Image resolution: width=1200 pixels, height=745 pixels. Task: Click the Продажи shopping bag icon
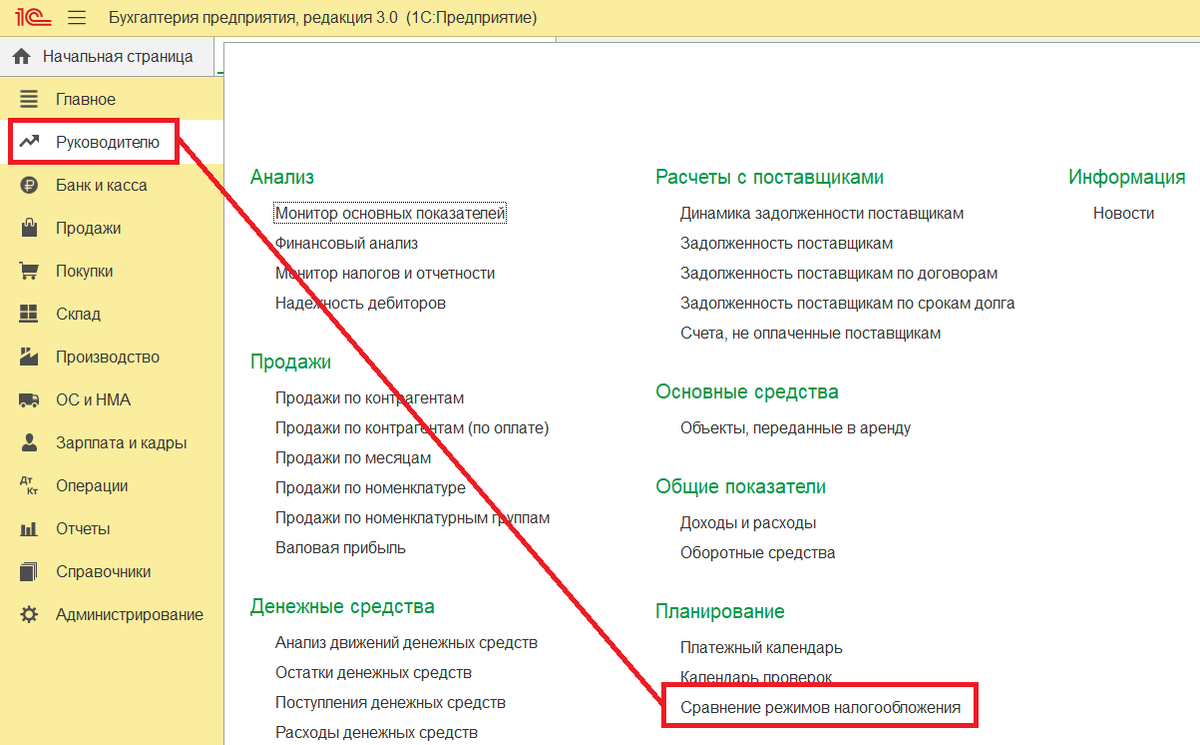tap(28, 228)
